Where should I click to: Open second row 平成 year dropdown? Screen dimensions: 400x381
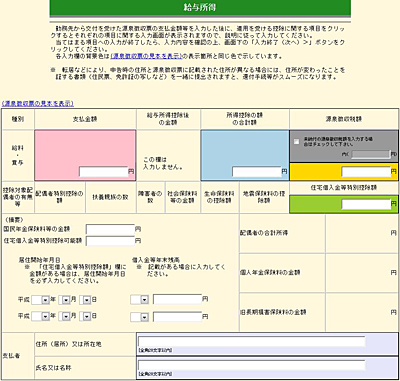(40, 316)
